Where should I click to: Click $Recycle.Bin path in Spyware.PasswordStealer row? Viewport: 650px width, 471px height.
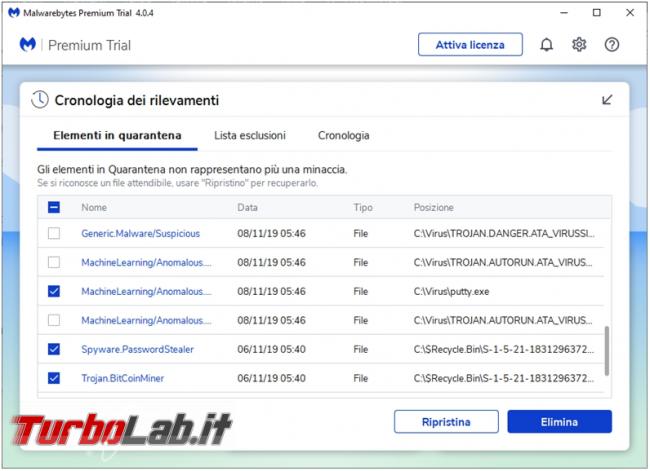tap(504, 349)
